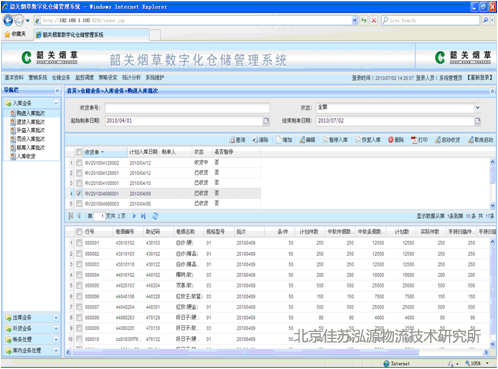Click the 起始制单日期 field showing 2010/04/01

point(184,121)
